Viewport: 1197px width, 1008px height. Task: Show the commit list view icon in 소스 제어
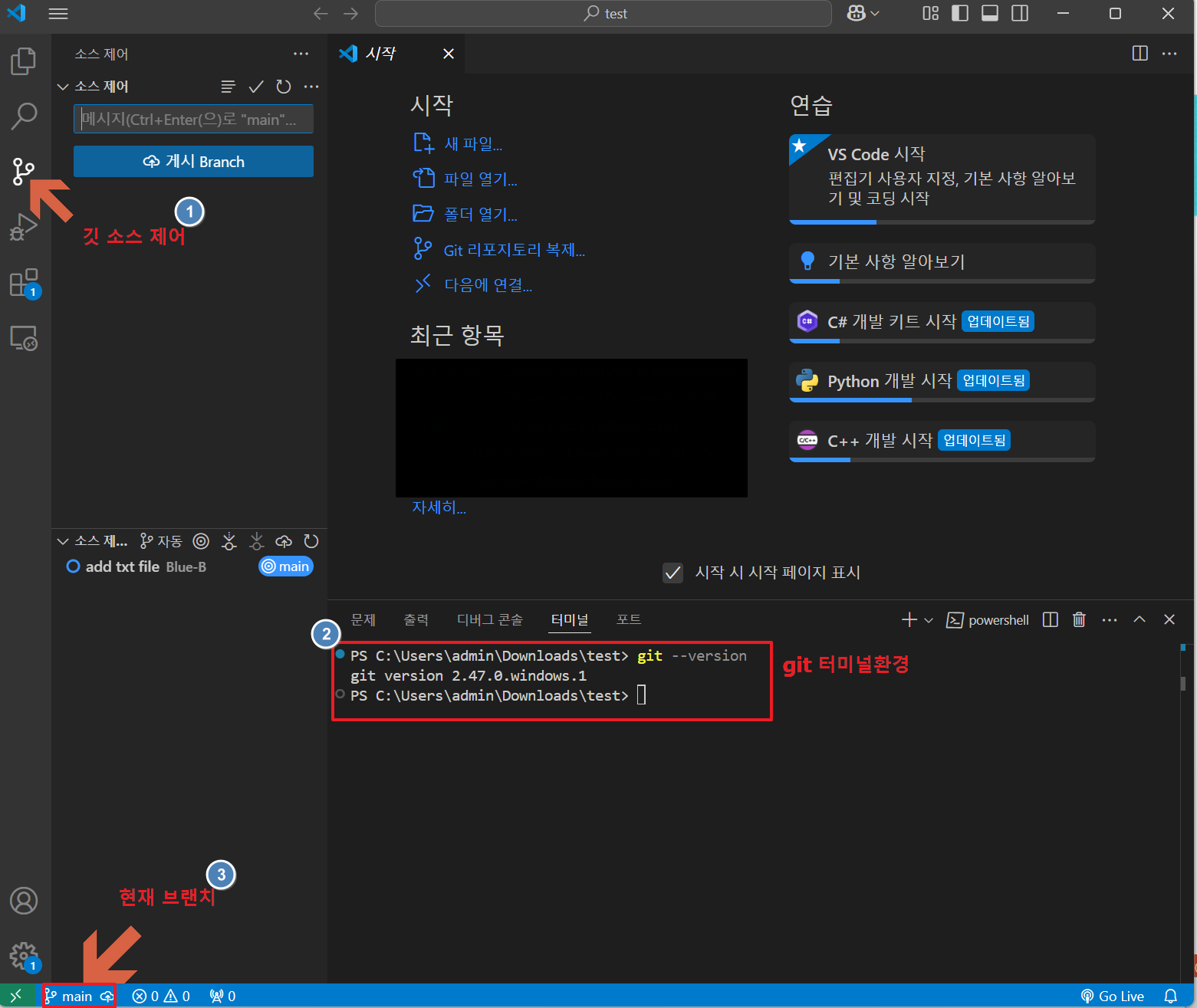point(228,87)
